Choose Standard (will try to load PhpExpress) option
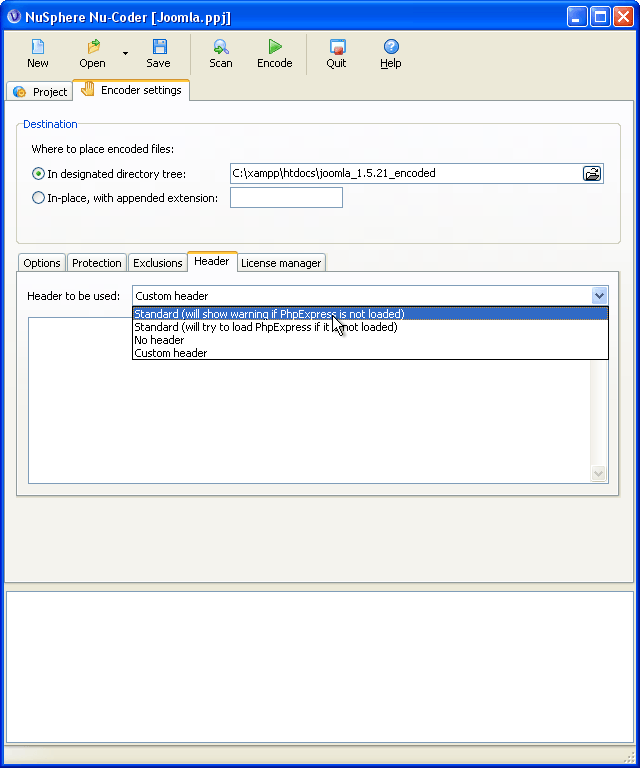640x768 pixels. (x=370, y=327)
